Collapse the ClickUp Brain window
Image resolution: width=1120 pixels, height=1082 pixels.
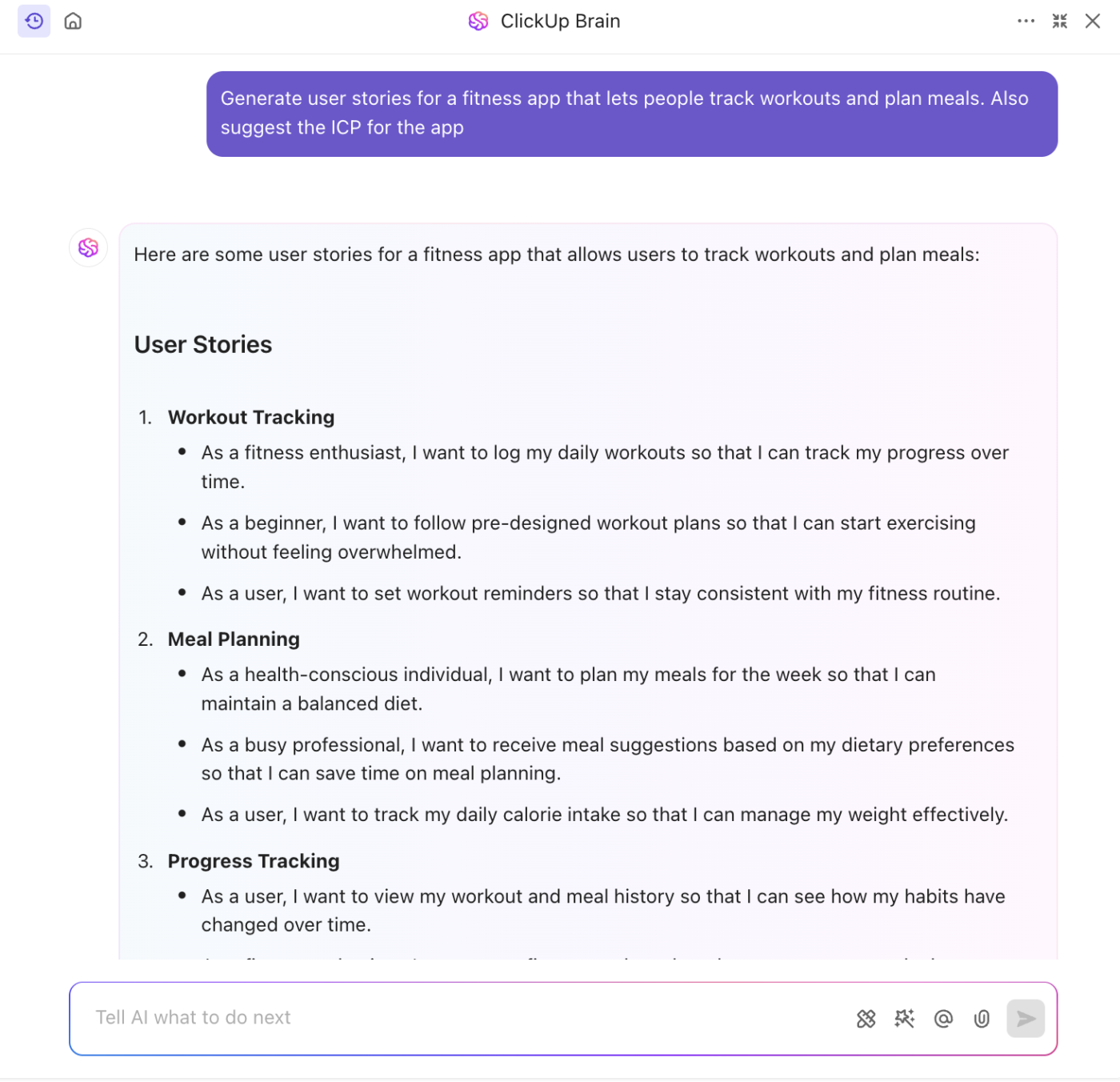coord(1059,21)
